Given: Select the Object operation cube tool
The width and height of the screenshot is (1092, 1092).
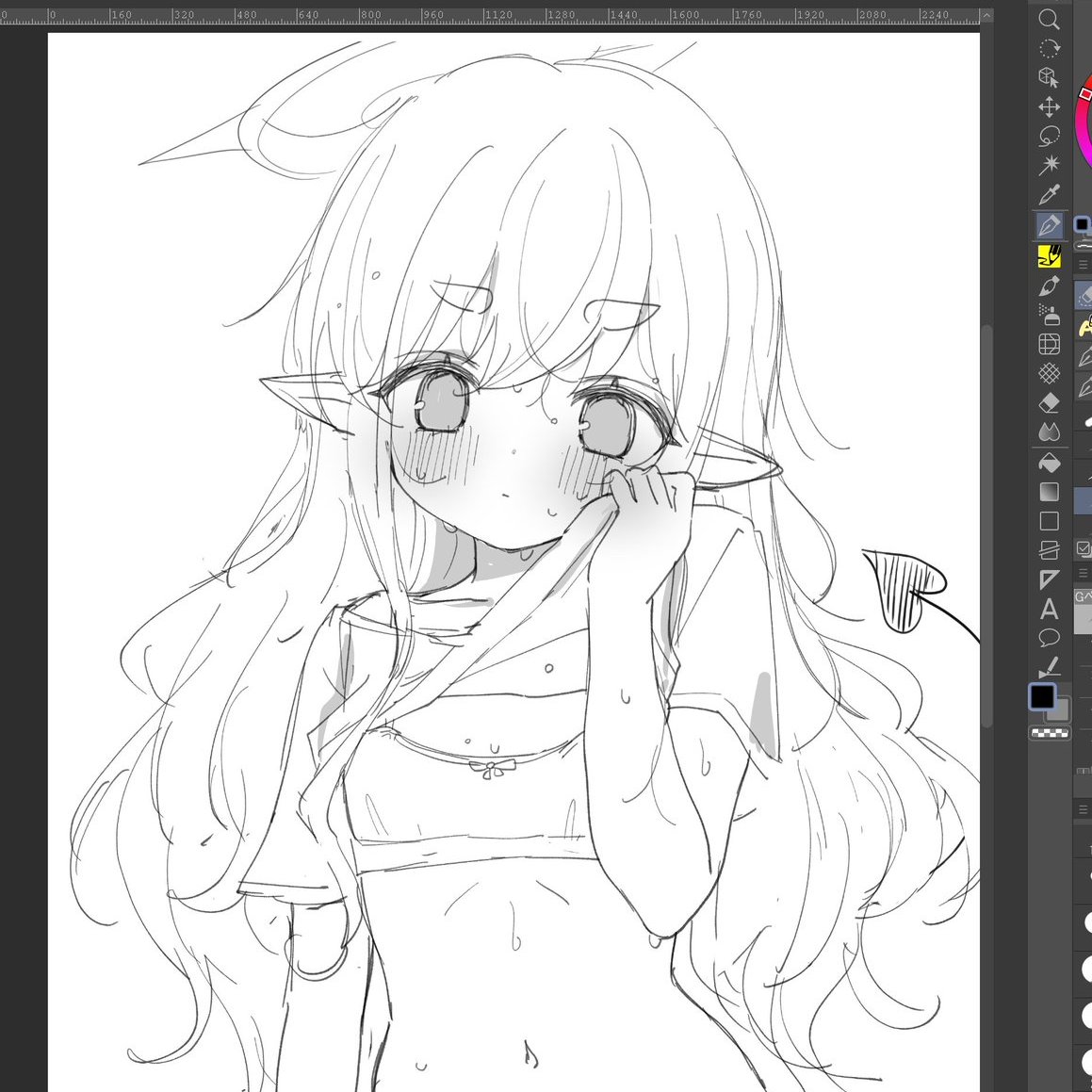Looking at the screenshot, I should point(1049,77).
